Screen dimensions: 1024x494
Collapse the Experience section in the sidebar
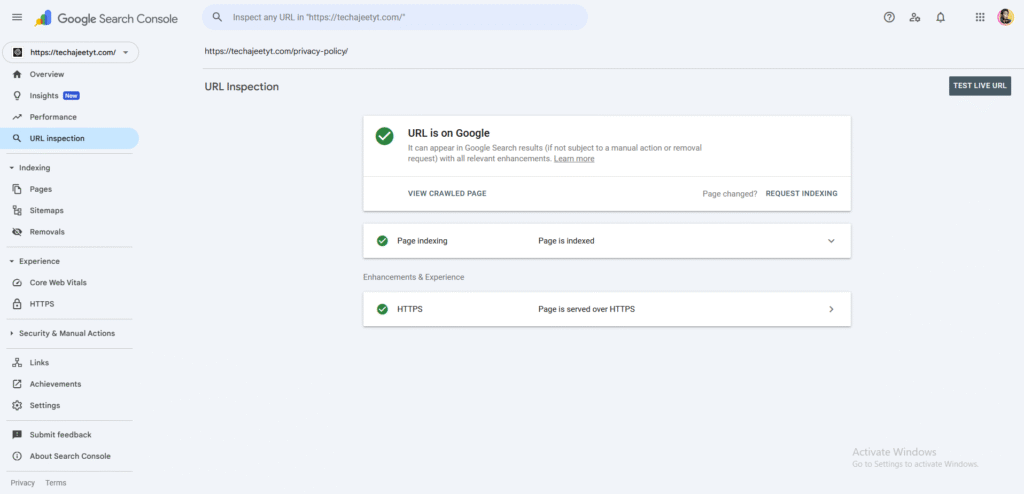pyautogui.click(x=11, y=261)
